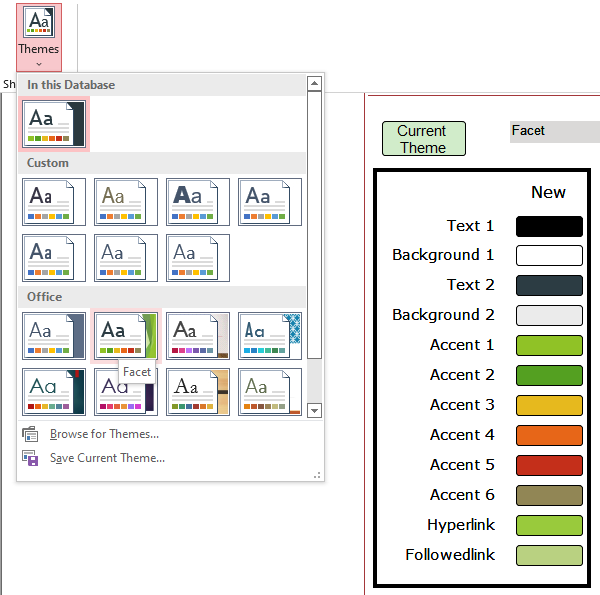Screen dimensions: 600x595
Task: Click the Text 1 black color swatch
Action: click(549, 226)
